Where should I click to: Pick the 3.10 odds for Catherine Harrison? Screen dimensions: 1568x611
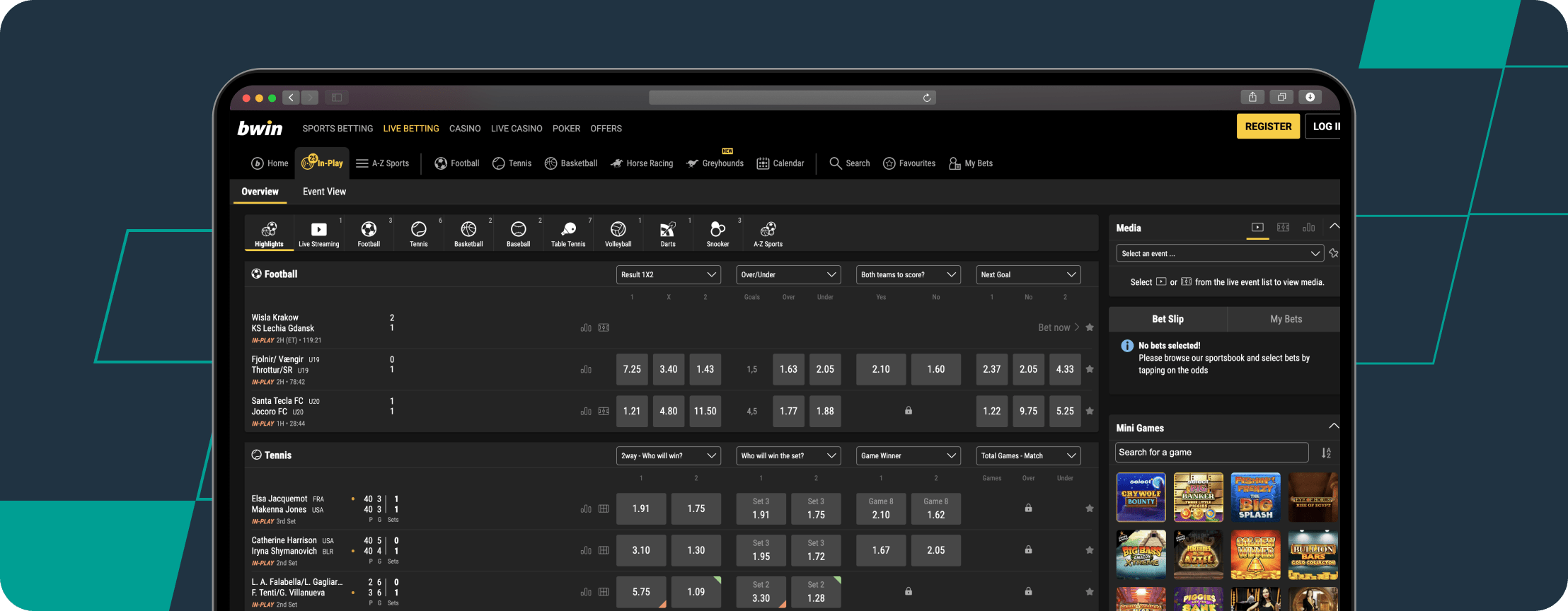point(641,550)
